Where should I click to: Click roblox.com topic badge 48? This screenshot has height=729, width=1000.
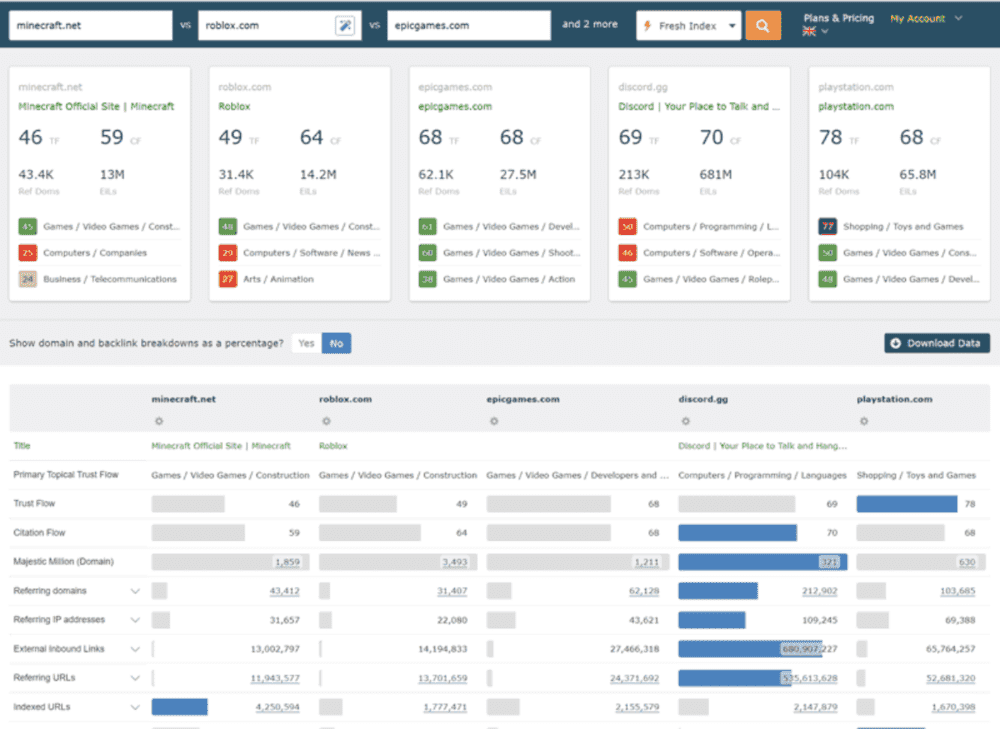click(228, 226)
